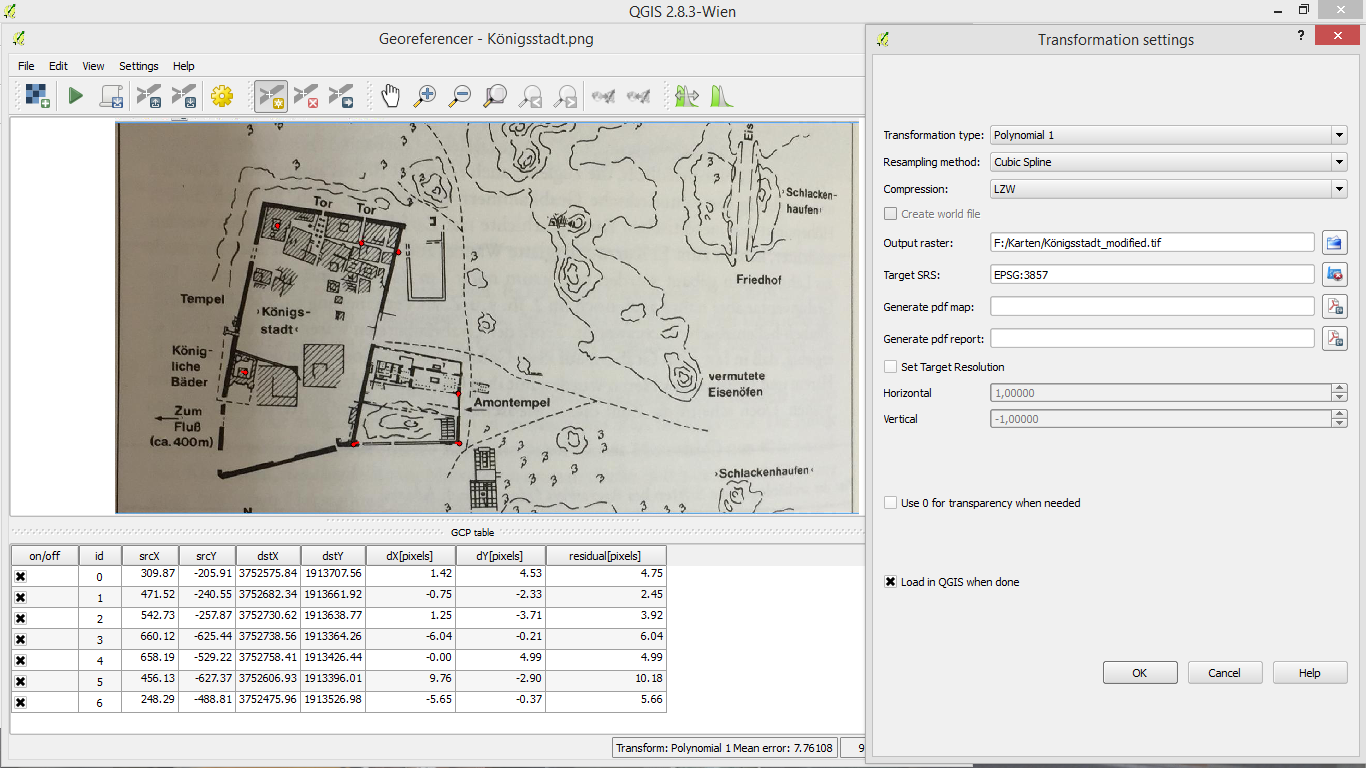
Task: Select the Zoom Out magnifier tool
Action: 460,96
